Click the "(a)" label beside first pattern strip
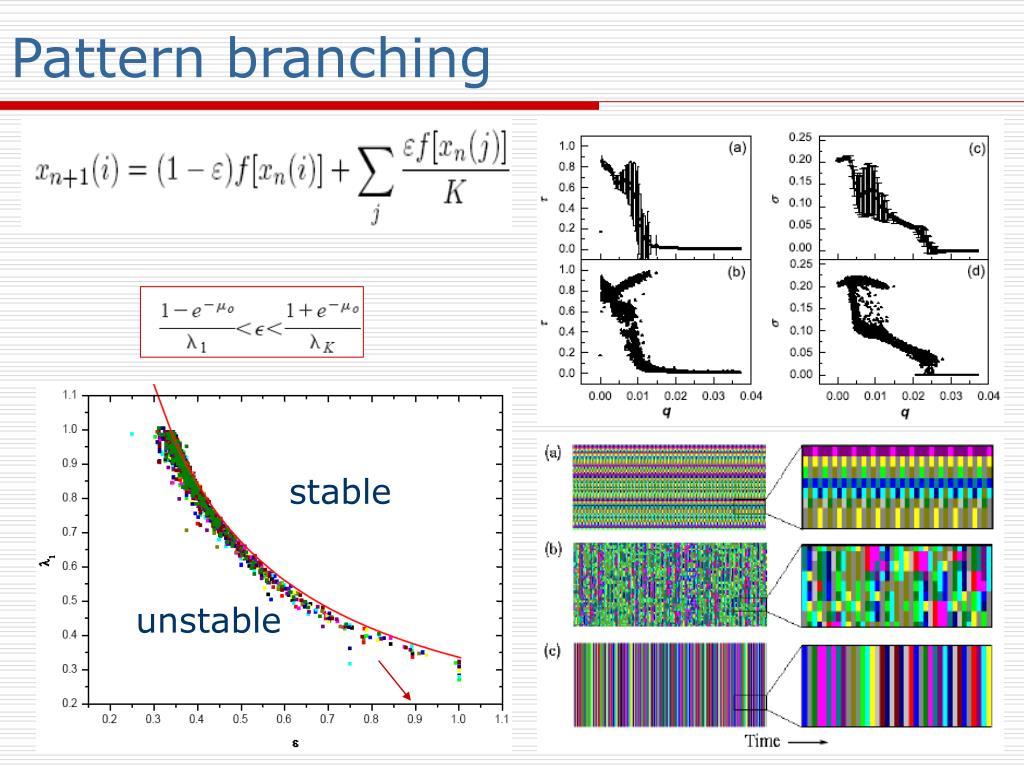This screenshot has width=1024, height=768. (x=553, y=452)
